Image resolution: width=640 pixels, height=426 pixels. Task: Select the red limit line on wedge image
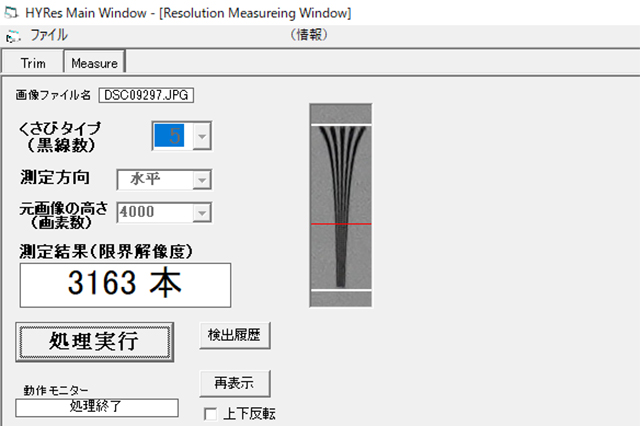tap(341, 225)
